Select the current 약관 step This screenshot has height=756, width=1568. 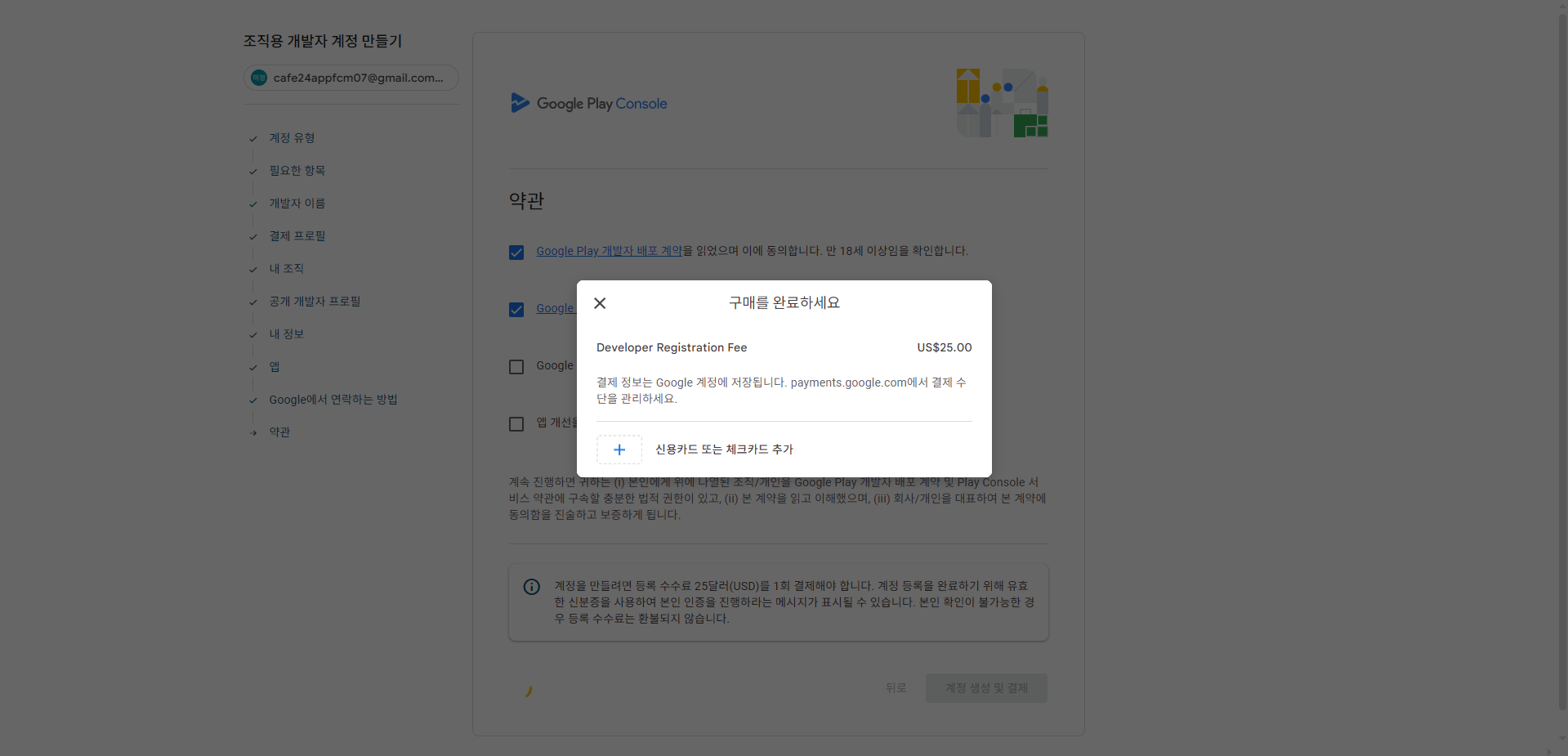click(279, 432)
